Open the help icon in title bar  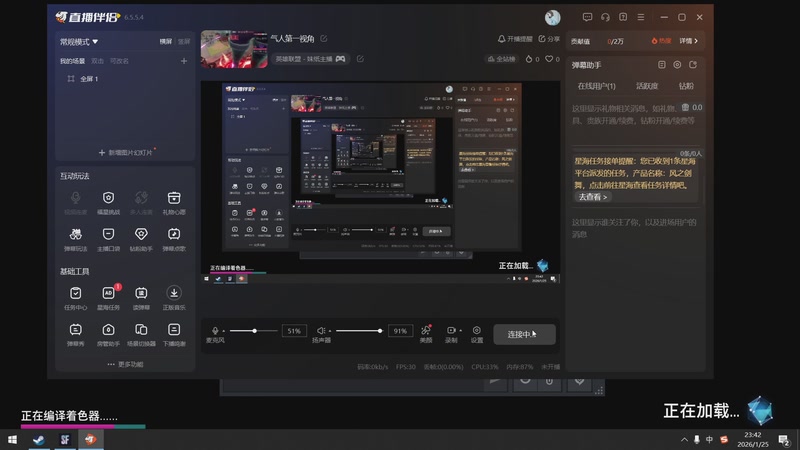point(623,17)
